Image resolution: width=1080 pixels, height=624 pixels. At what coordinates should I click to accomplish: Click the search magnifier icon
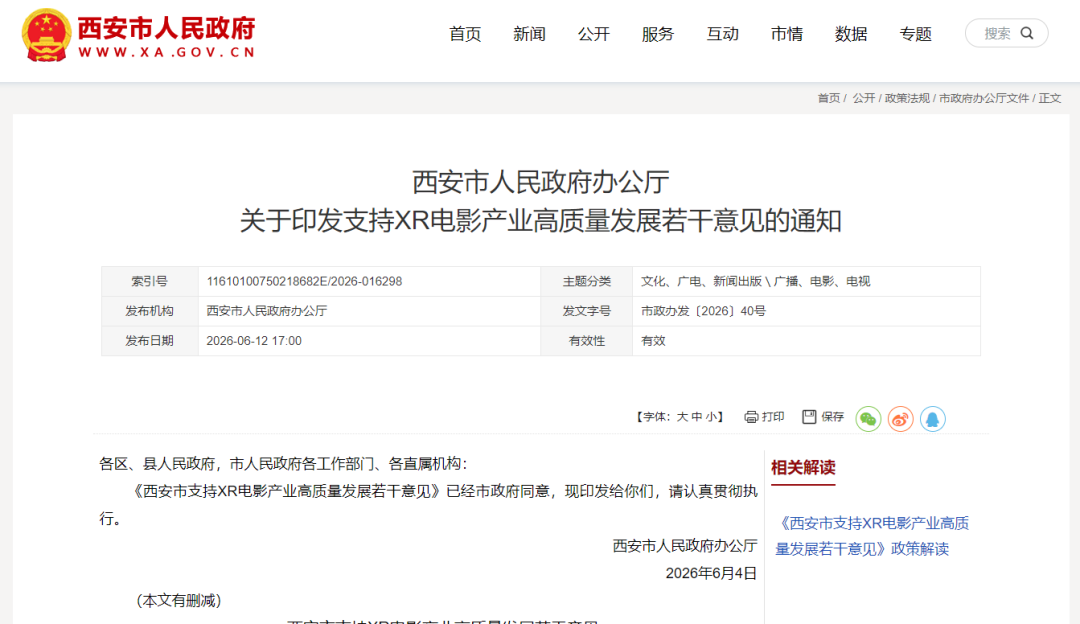(x=1026, y=33)
